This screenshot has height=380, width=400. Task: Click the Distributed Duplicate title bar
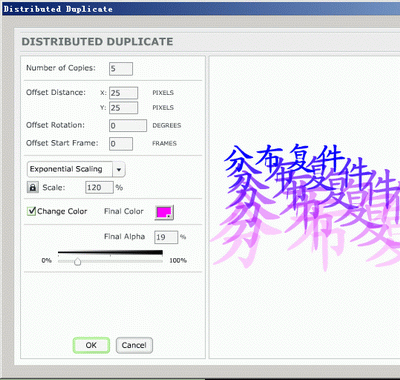(200, 9)
